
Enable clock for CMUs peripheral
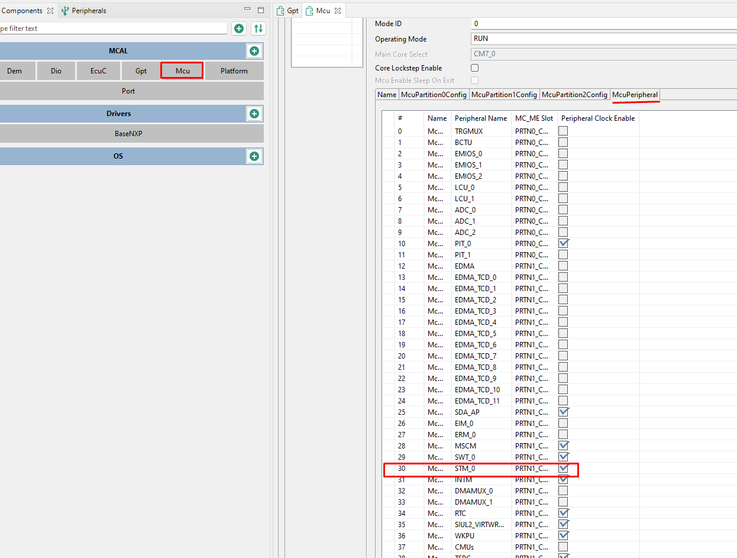point(563,547)
